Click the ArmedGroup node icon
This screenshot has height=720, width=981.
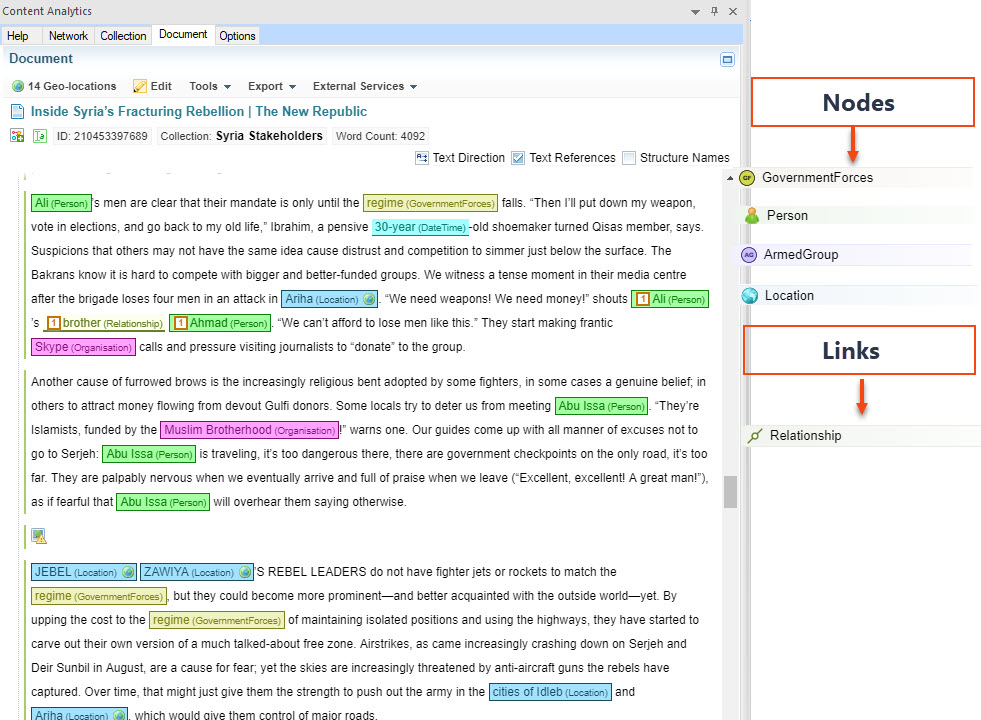pyautogui.click(x=748, y=255)
